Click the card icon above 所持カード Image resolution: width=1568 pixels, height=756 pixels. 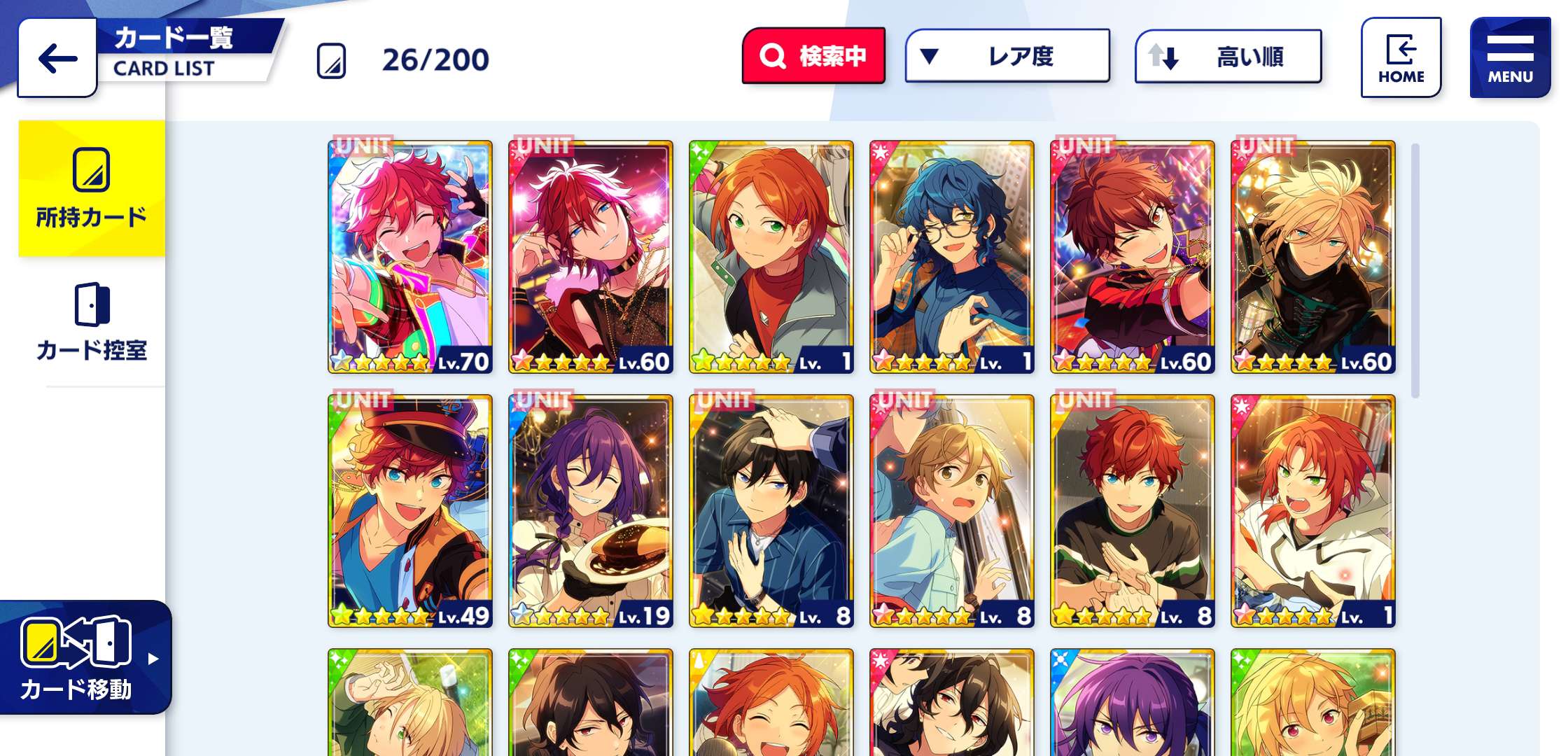point(92,169)
